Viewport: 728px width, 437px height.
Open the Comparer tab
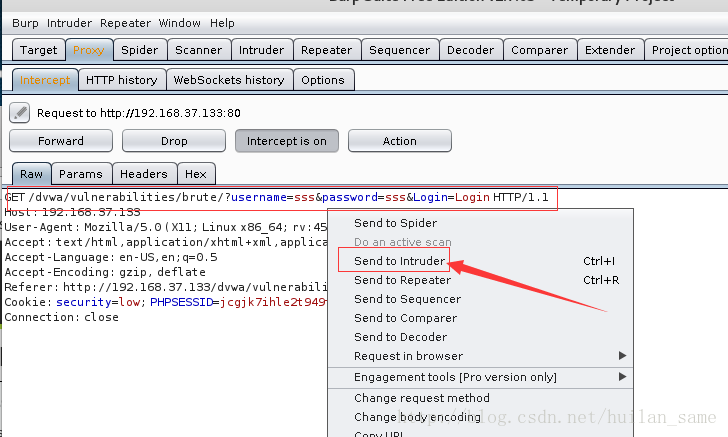coord(540,50)
